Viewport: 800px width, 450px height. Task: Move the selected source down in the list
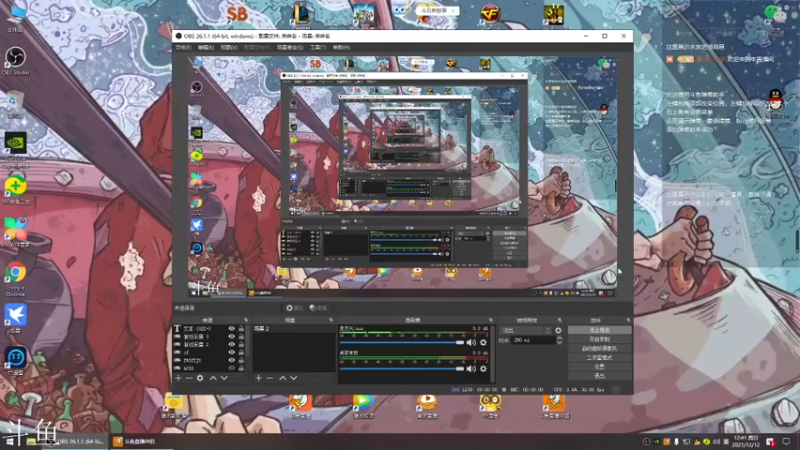(224, 378)
